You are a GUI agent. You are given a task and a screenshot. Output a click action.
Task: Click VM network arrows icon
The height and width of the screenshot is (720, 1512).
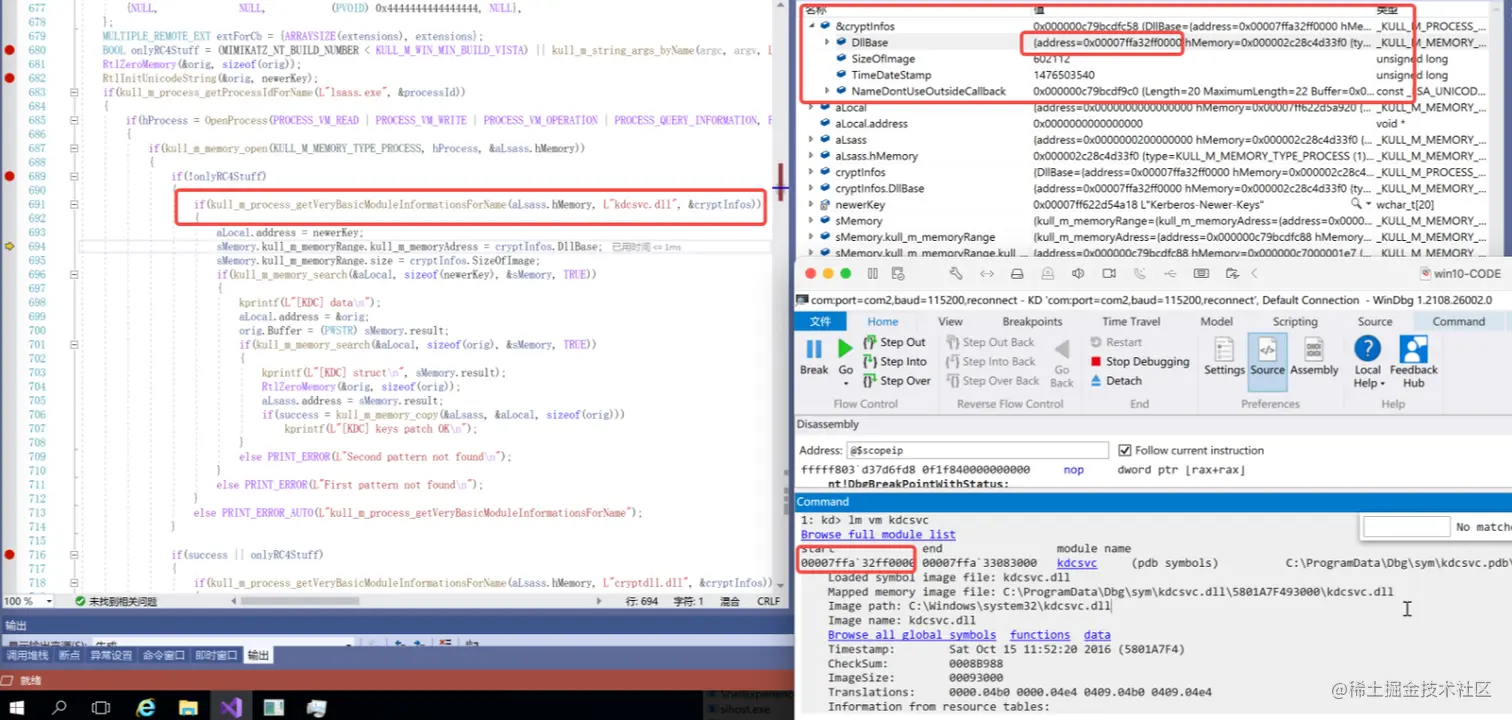pyautogui.click(x=987, y=274)
